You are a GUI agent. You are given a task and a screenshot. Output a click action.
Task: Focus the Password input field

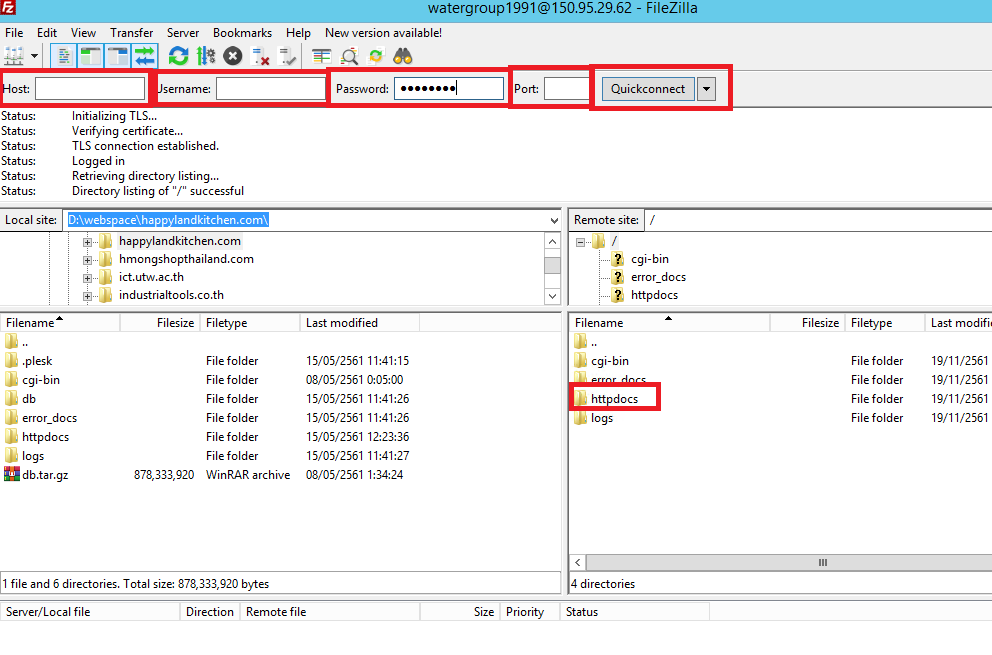tap(449, 89)
